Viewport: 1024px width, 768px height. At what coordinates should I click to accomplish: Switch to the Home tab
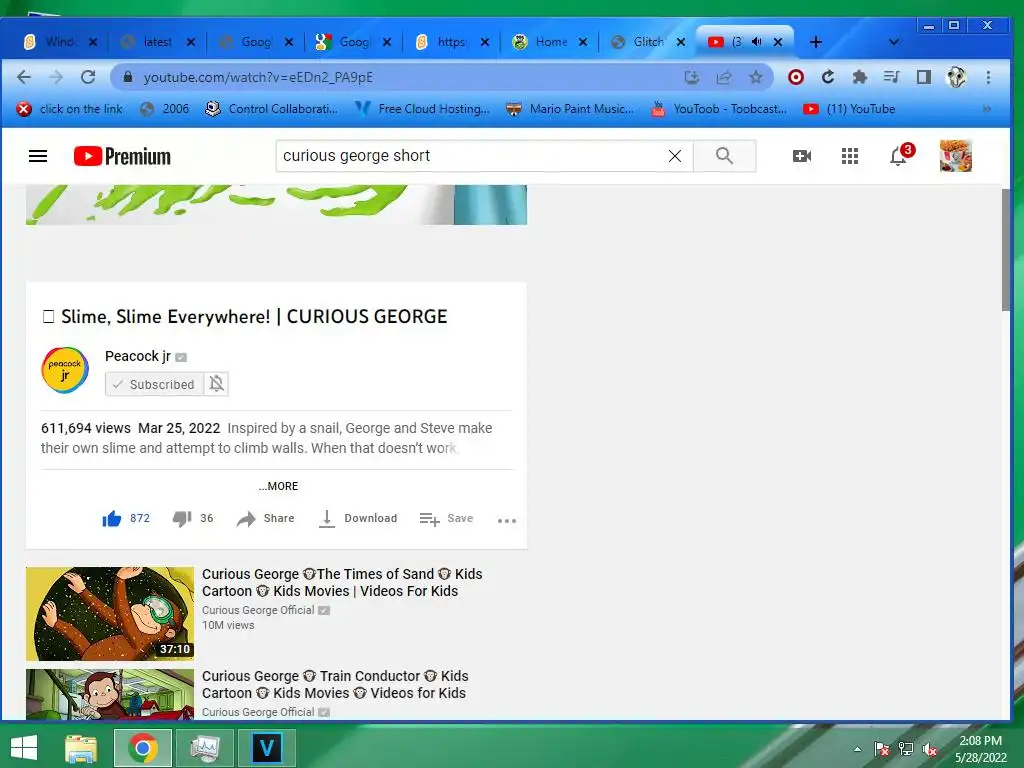[x=551, y=42]
